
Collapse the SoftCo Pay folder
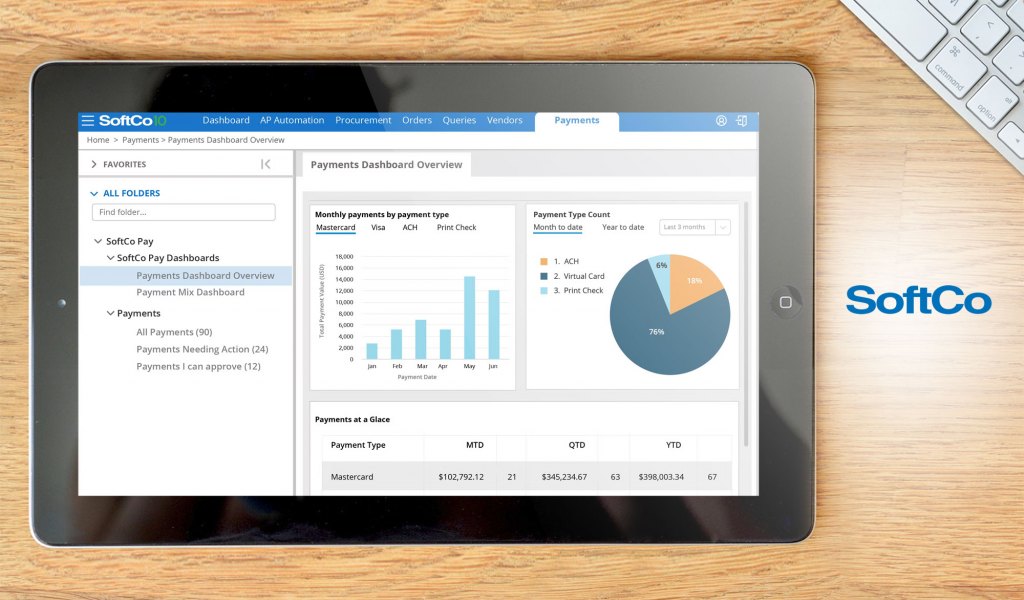99,241
